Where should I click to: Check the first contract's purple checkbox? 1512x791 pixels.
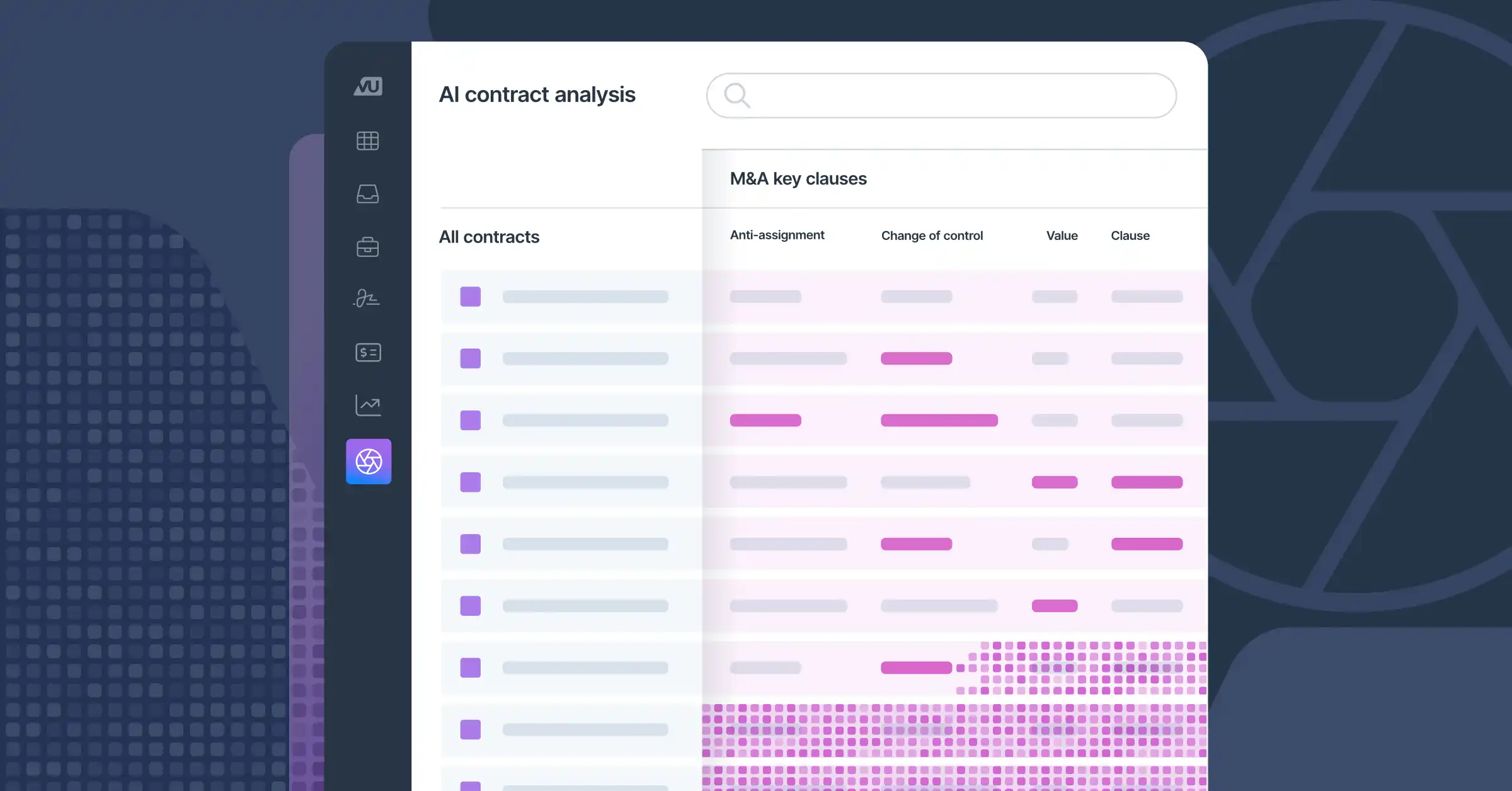click(x=470, y=297)
